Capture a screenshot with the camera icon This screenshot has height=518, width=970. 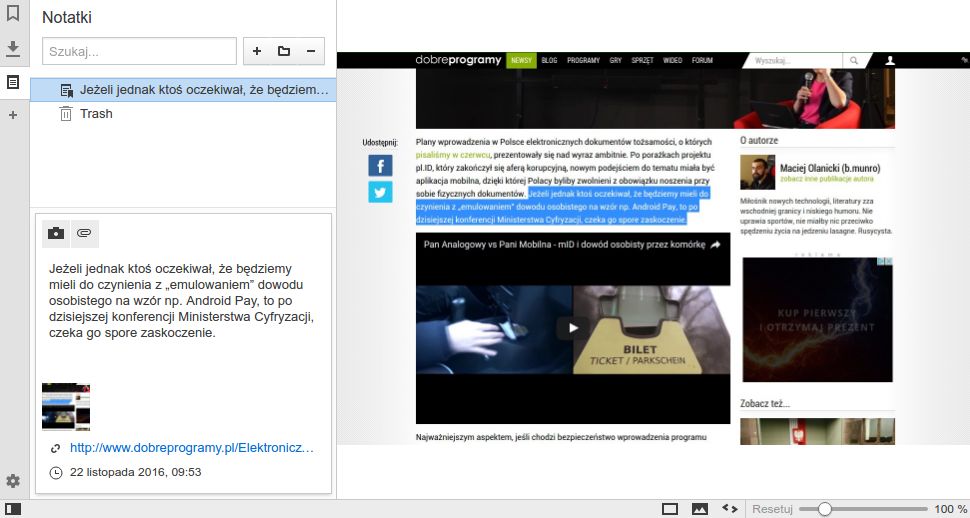click(x=56, y=233)
